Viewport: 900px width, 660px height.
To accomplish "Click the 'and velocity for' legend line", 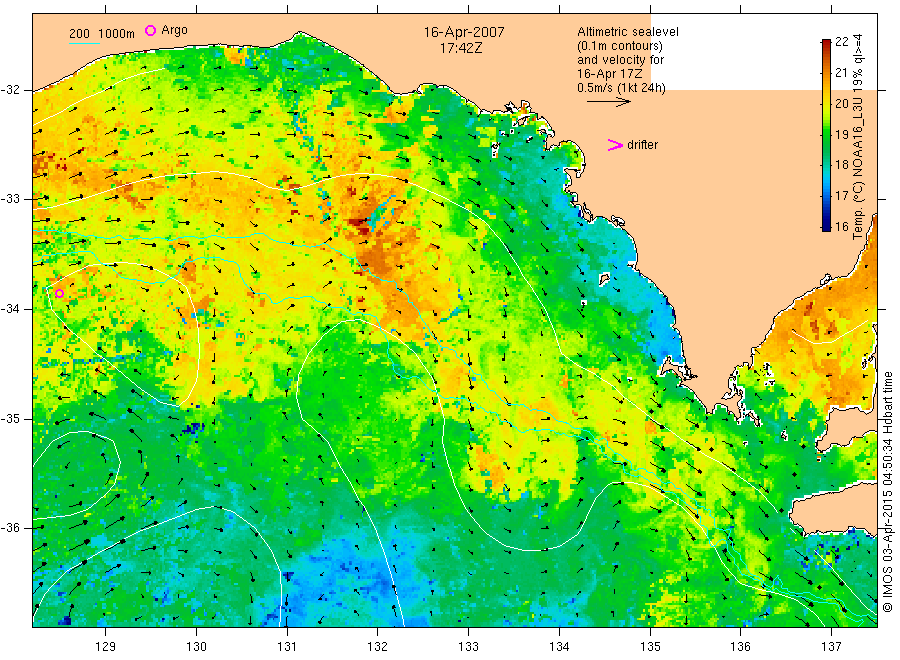I will pos(620,60).
